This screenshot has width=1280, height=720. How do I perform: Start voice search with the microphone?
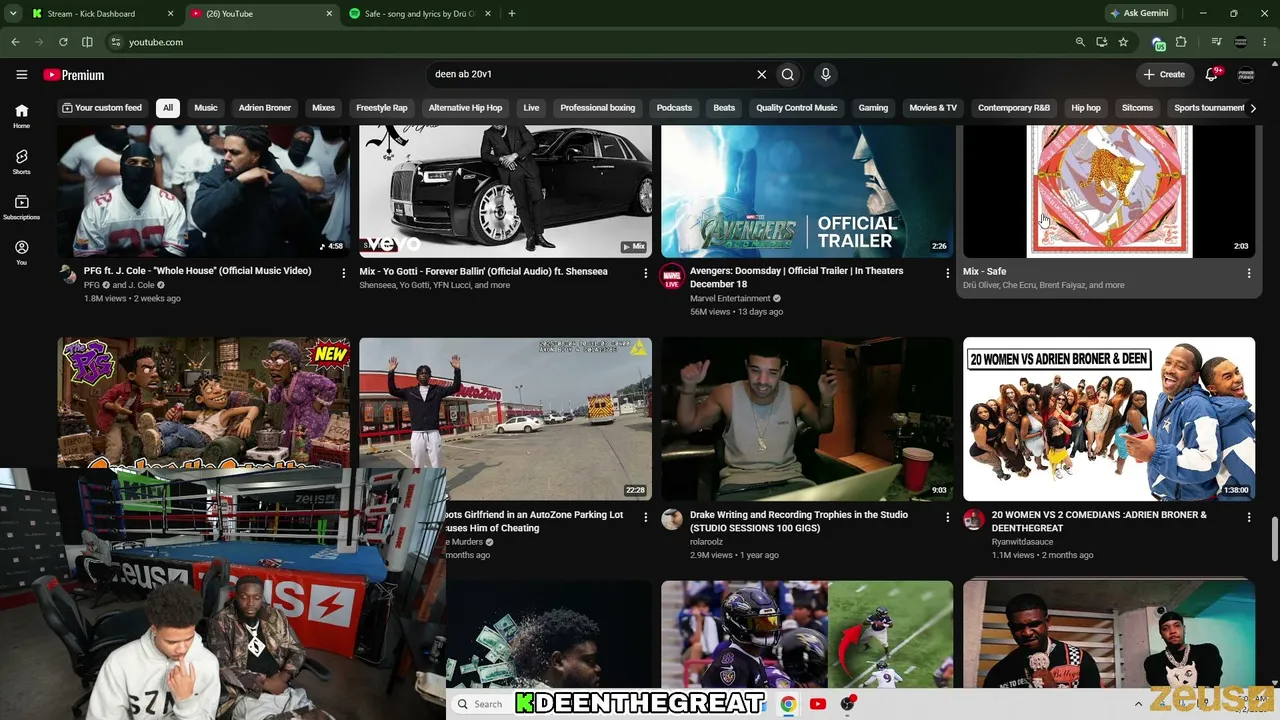tap(825, 74)
